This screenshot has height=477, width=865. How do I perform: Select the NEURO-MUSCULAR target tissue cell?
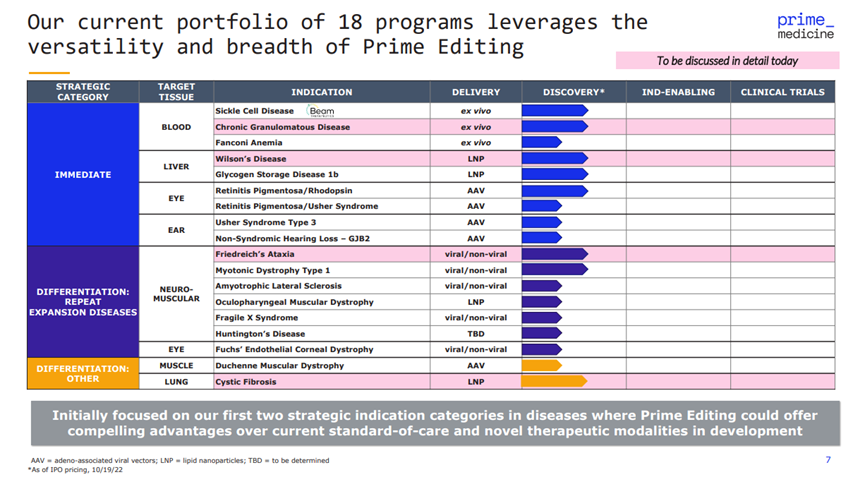[175, 292]
